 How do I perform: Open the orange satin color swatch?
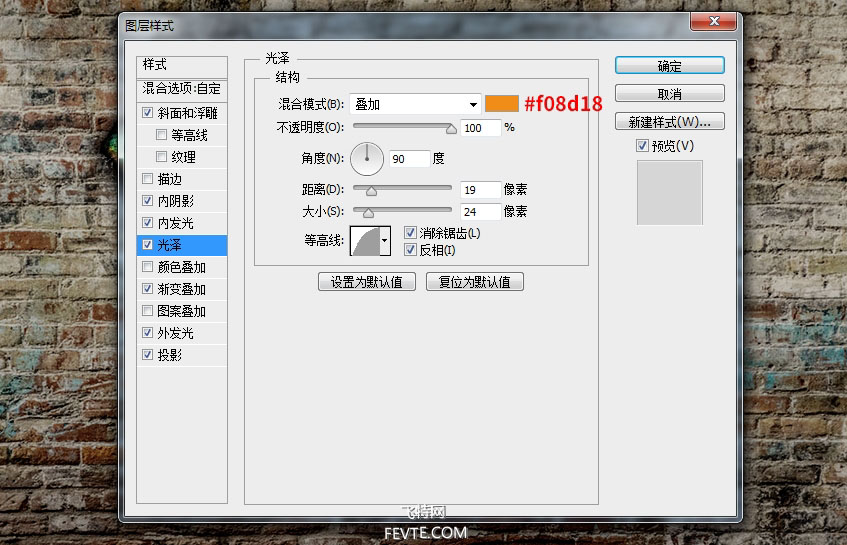tap(502, 103)
